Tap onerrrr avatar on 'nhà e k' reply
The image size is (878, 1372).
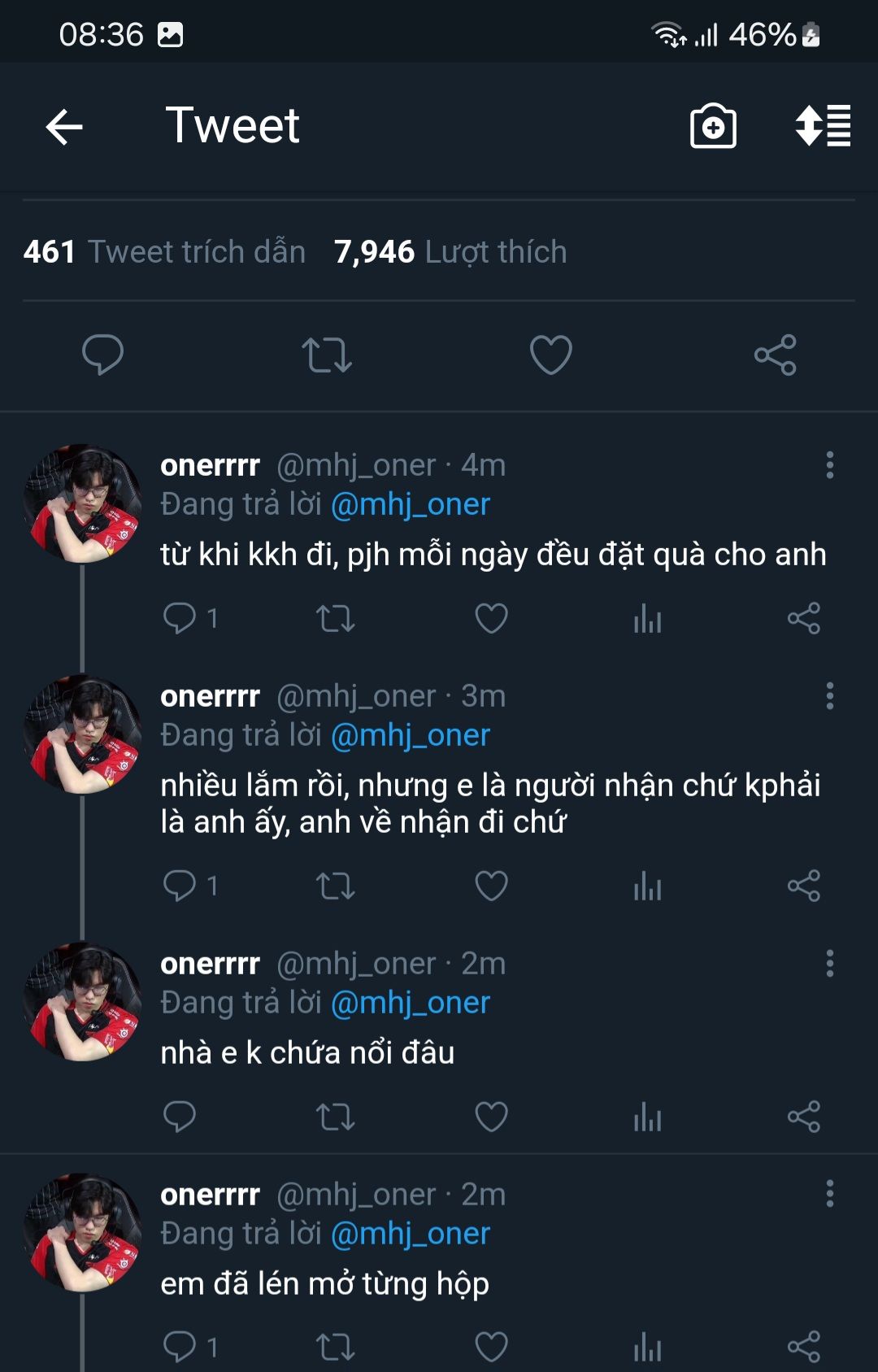point(82,1001)
